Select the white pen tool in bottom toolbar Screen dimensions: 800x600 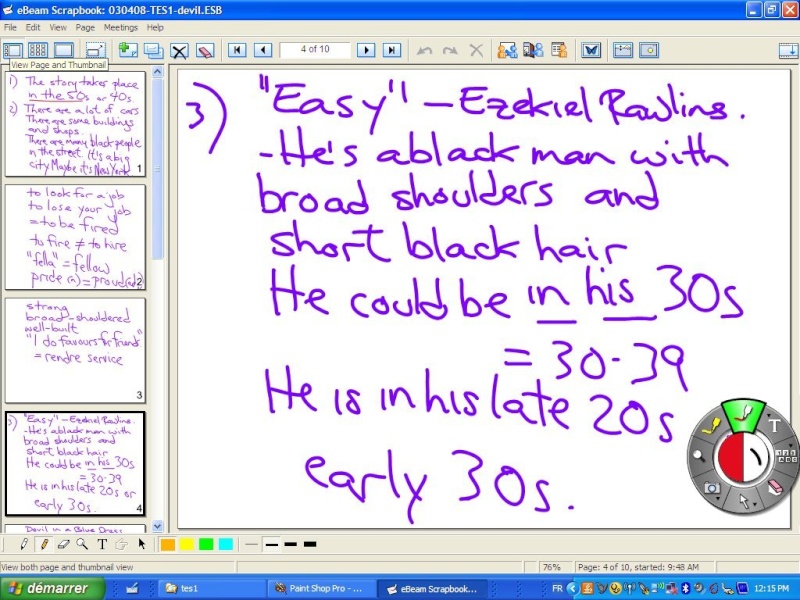(x=23, y=544)
